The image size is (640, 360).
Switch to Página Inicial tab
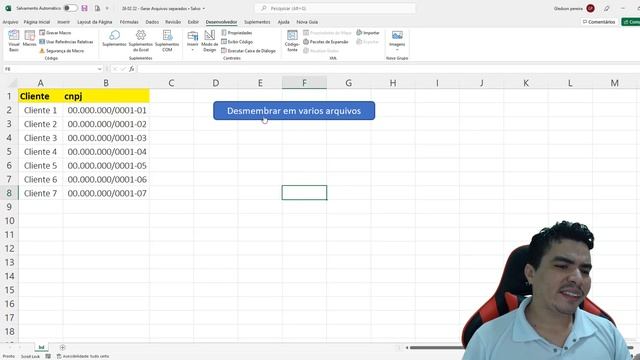coord(37,22)
